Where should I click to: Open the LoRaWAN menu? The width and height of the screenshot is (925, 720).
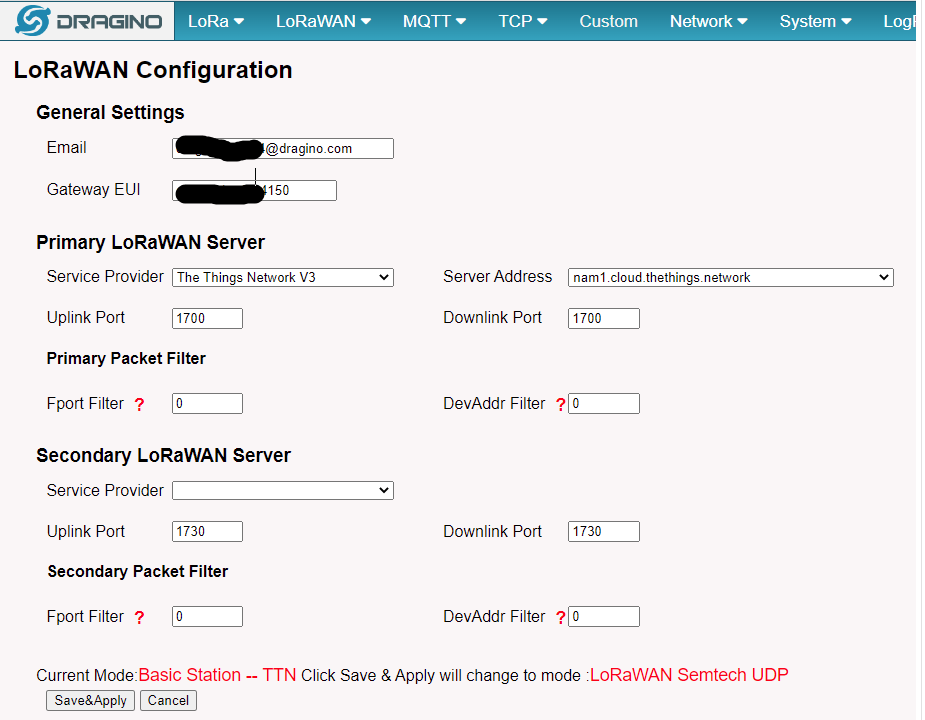pyautogui.click(x=323, y=21)
